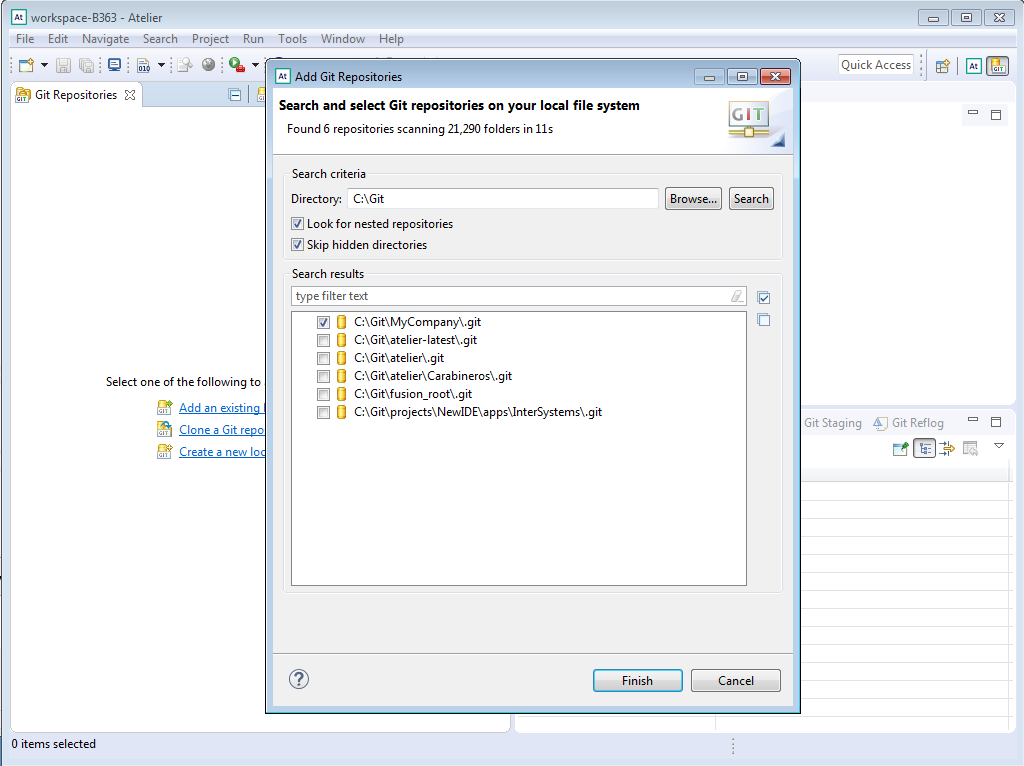Click the Create a new local repository link
This screenshot has height=766, width=1024.
[x=222, y=452]
